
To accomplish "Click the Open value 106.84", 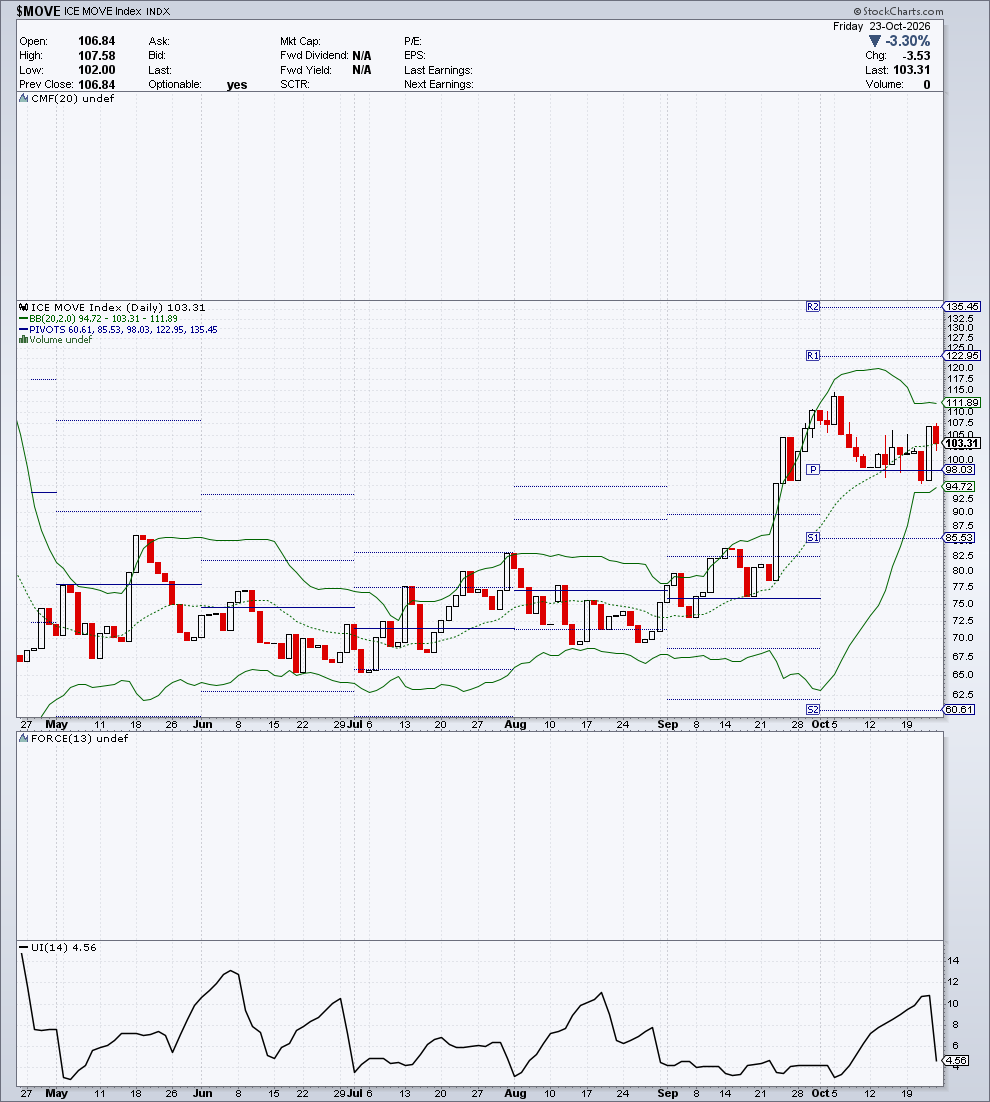I will [96, 41].
